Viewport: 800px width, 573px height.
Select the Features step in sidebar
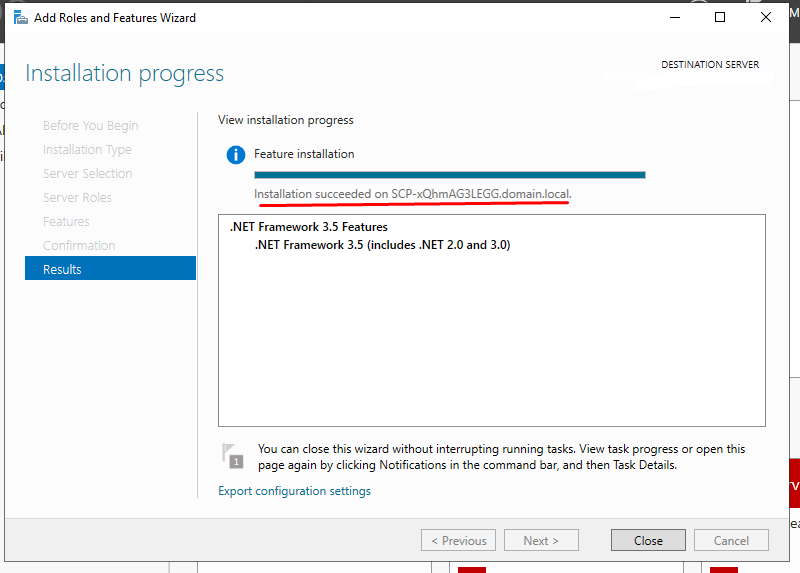tap(66, 221)
